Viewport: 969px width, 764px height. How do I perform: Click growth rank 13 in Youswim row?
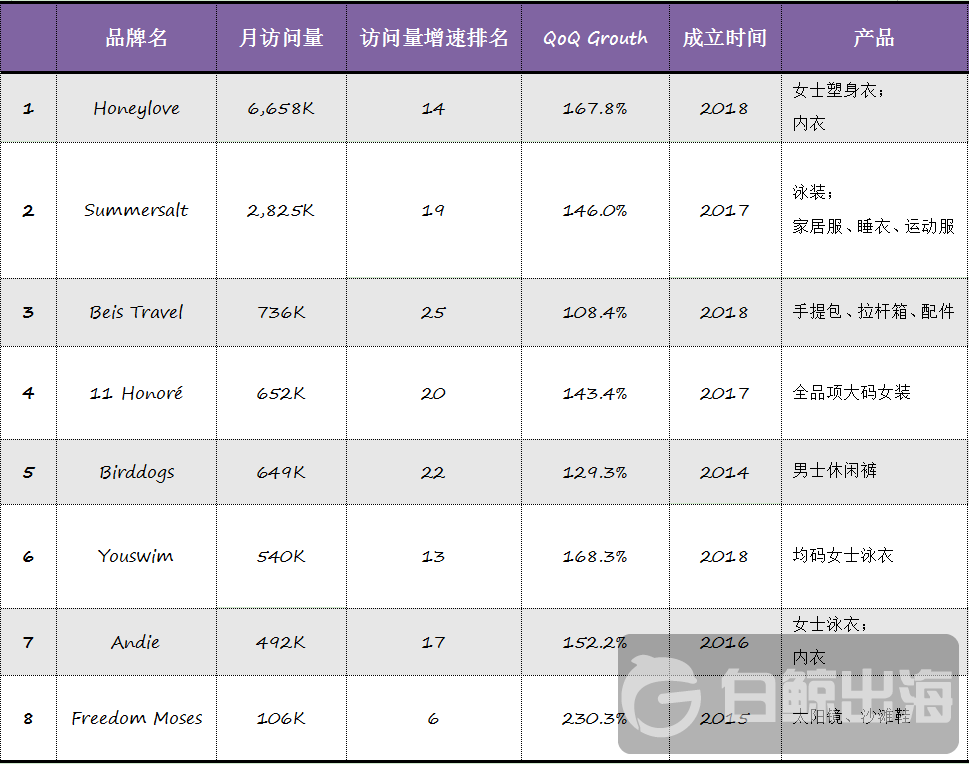pos(433,556)
